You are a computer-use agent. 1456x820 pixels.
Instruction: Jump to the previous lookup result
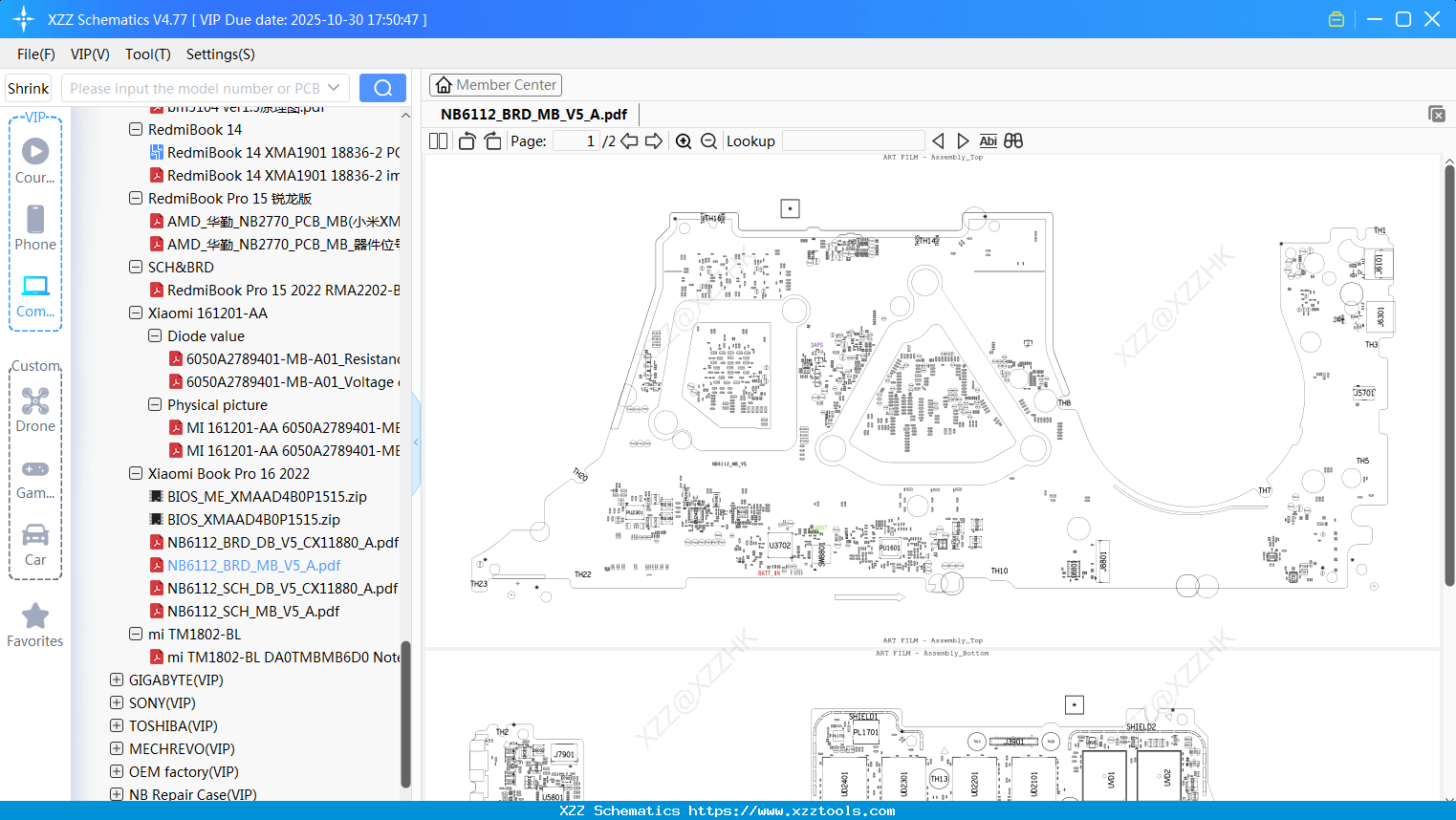click(x=938, y=141)
